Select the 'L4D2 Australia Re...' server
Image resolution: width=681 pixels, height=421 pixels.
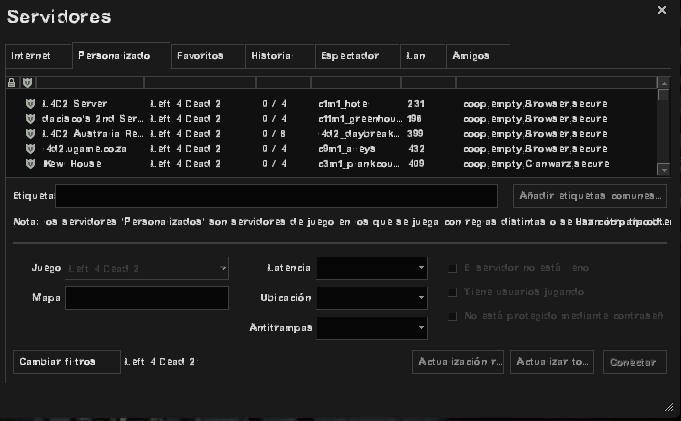click(x=332, y=133)
